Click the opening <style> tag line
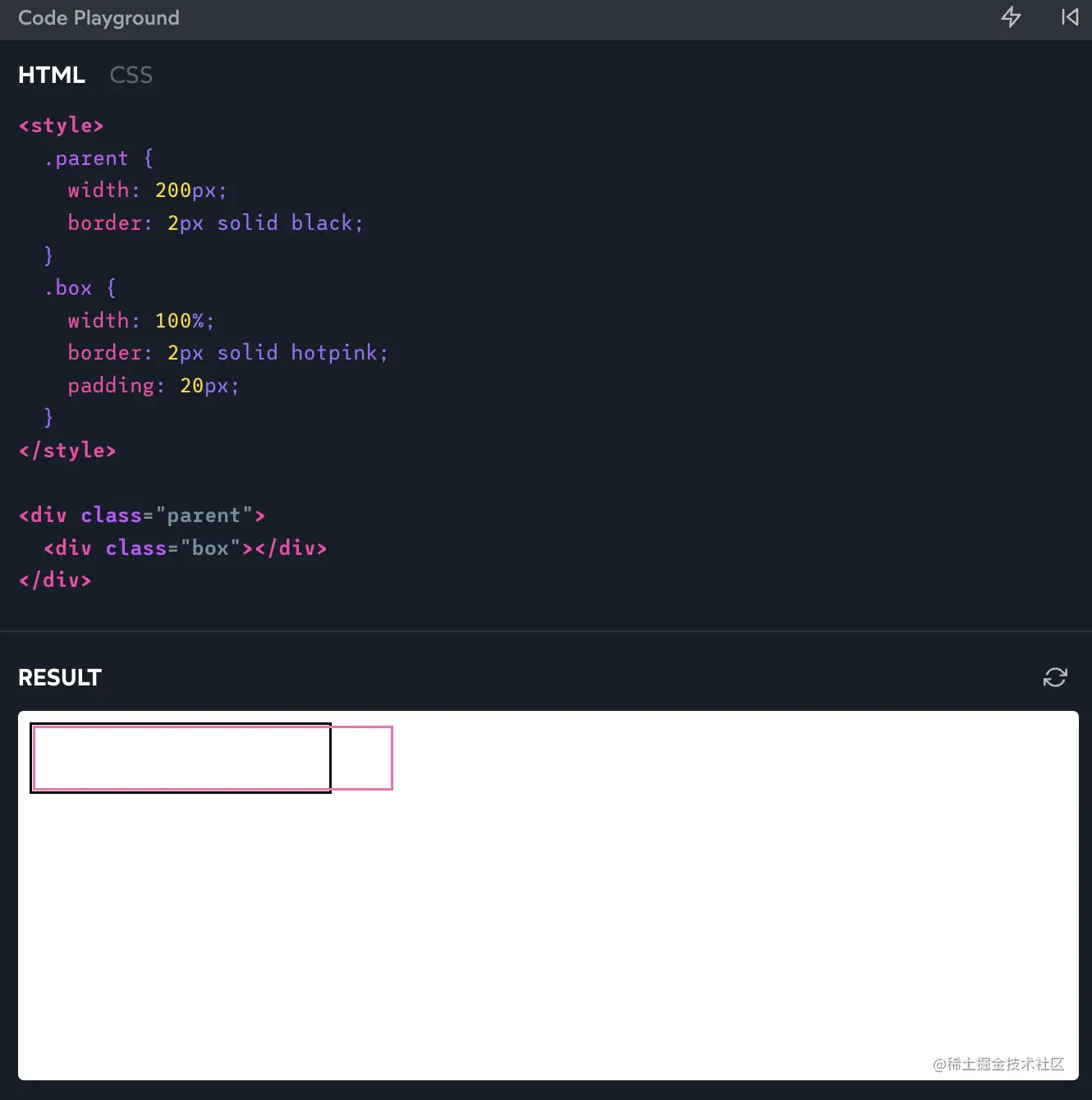The height and width of the screenshot is (1100, 1092). pyautogui.click(x=62, y=125)
